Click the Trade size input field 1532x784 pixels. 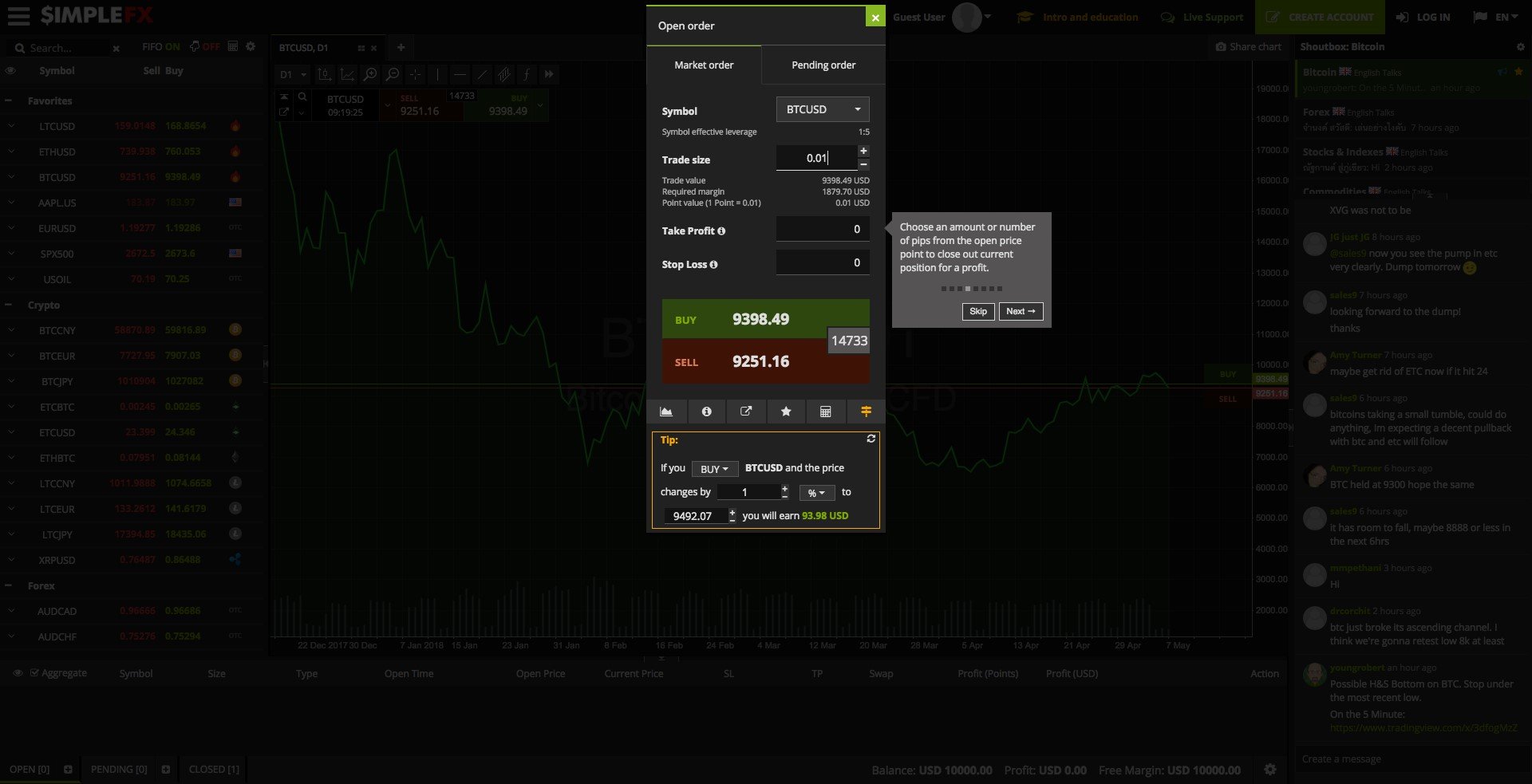tap(816, 158)
